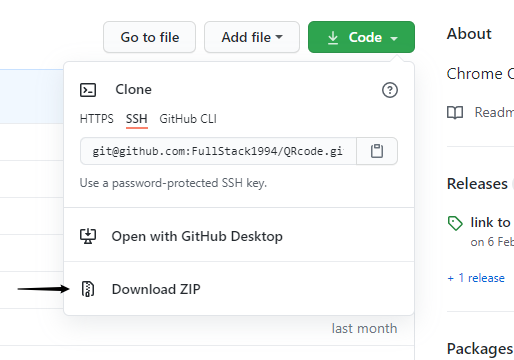The width and height of the screenshot is (514, 360).
Task: Click the ZIP file icon
Action: pos(88,289)
